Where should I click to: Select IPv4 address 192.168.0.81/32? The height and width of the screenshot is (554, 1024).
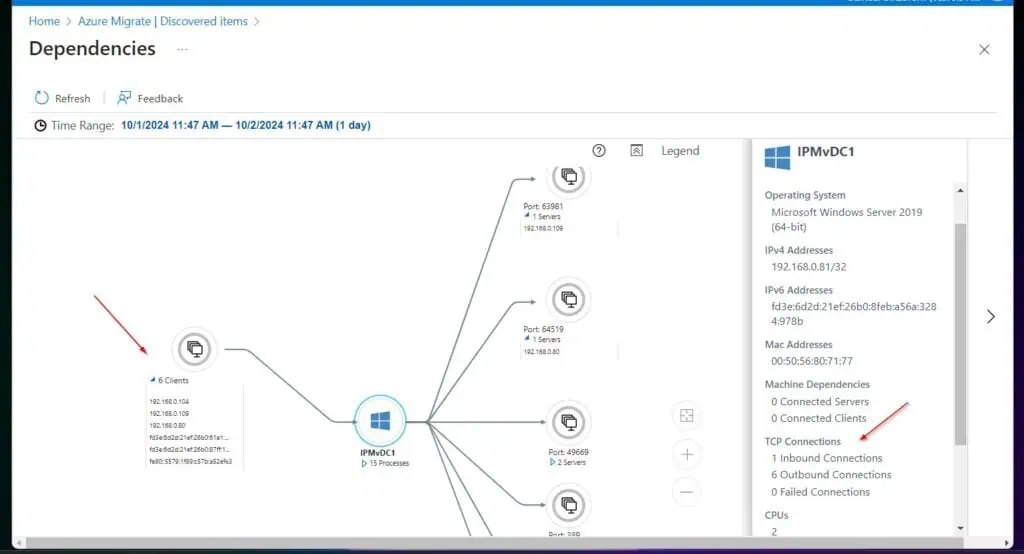[x=808, y=267]
